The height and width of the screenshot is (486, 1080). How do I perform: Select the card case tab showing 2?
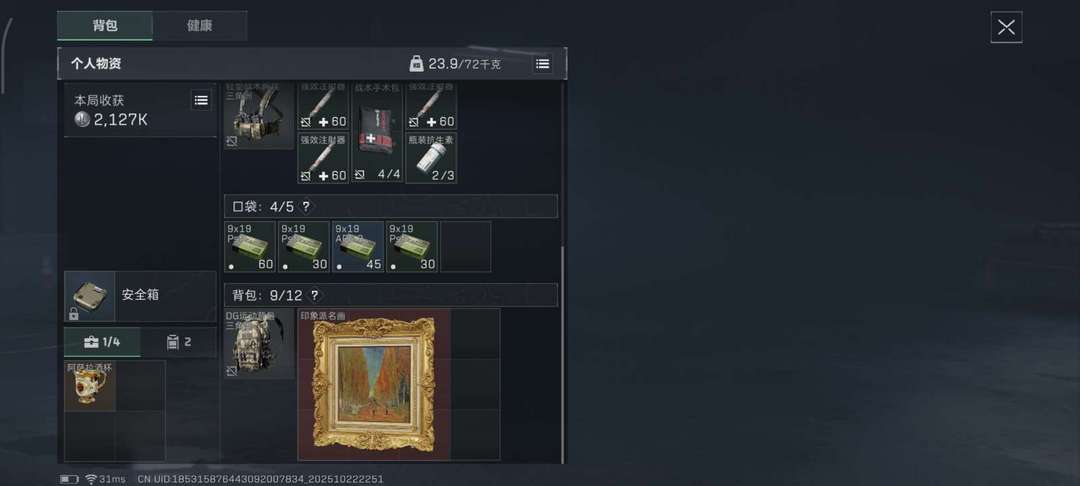click(179, 342)
